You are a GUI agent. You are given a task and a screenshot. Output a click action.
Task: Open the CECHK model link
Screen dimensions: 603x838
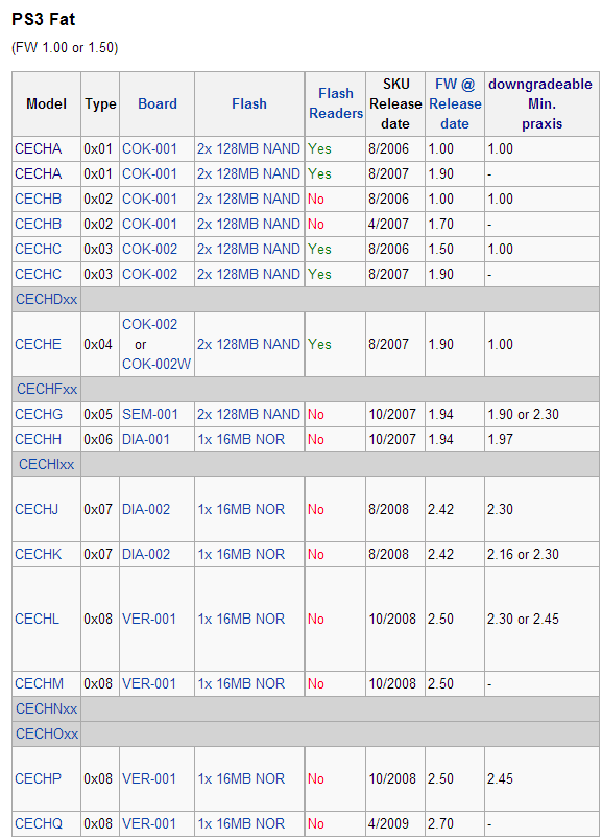38,554
